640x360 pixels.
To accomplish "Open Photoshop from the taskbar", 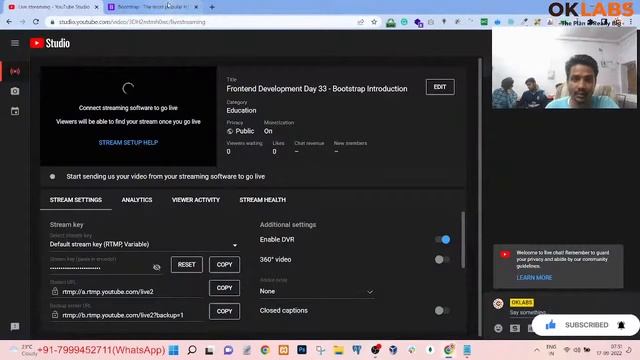I will 302,350.
